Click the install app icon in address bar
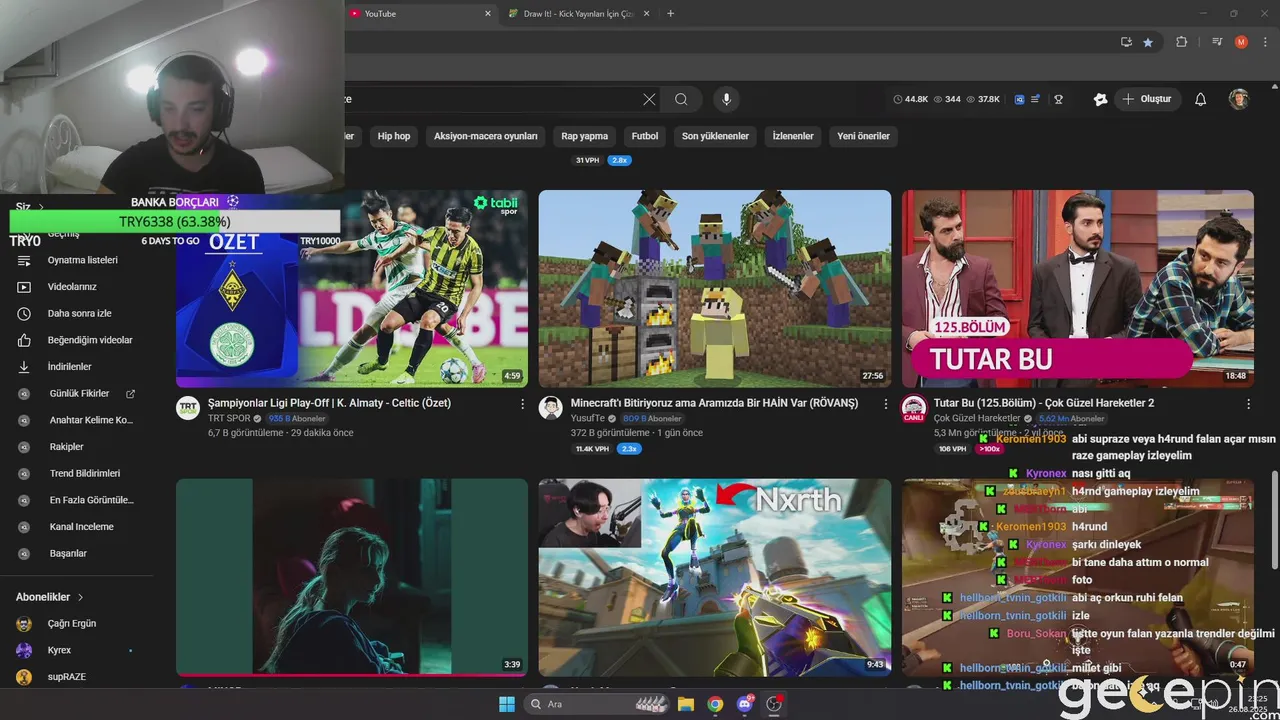 click(x=1126, y=42)
